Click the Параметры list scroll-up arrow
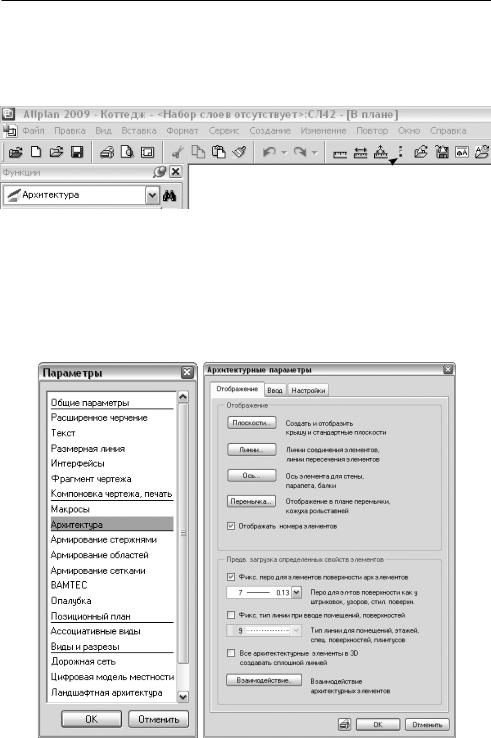This screenshot has height=738, width=491. click(x=183, y=397)
